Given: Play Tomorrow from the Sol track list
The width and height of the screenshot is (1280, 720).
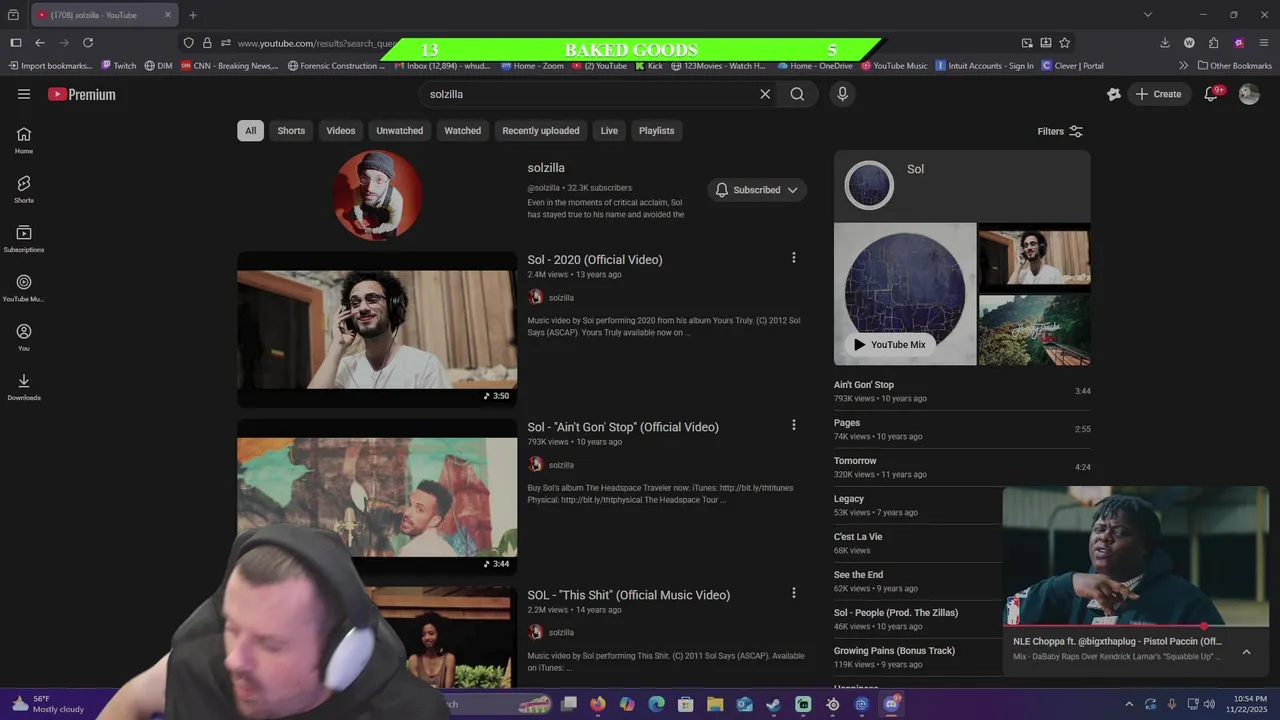Looking at the screenshot, I should click(x=962, y=467).
